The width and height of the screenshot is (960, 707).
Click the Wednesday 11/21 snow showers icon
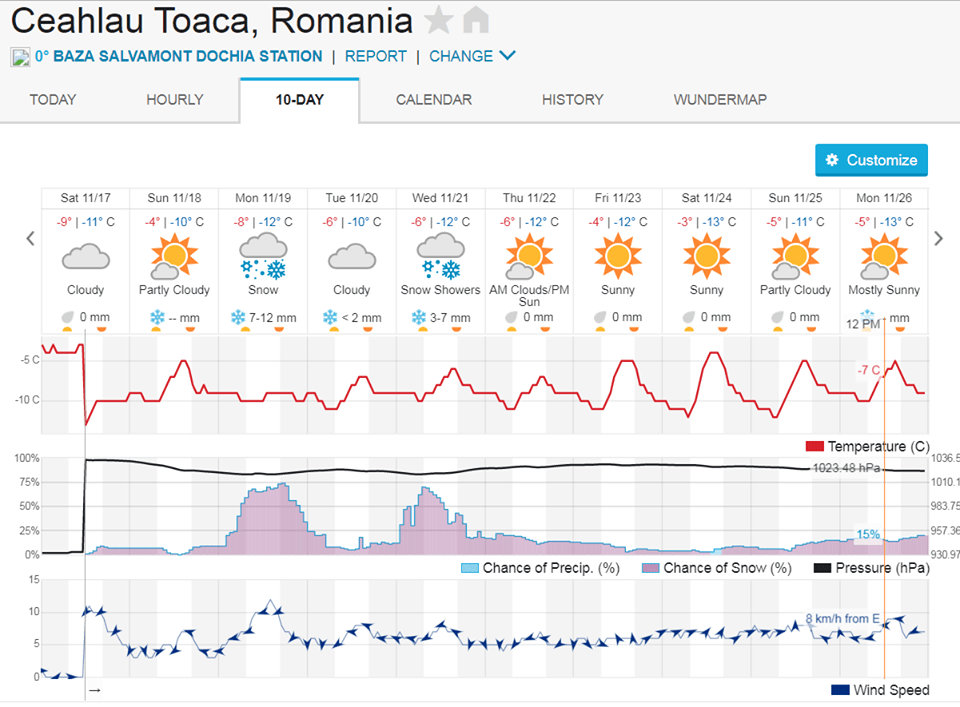[x=441, y=256]
